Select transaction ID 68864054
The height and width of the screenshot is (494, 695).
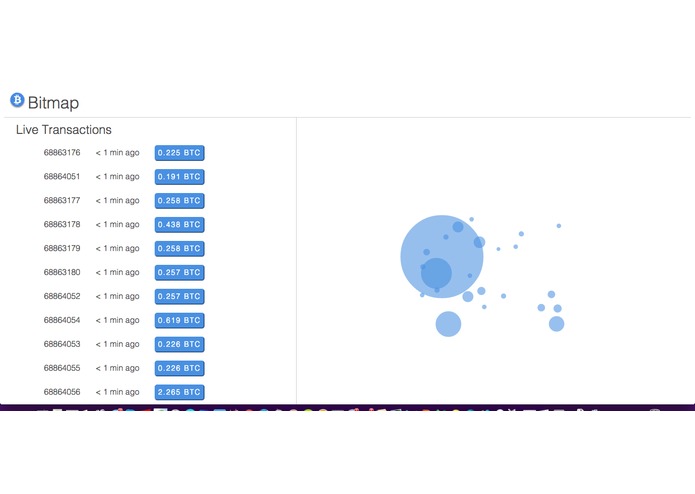62,320
